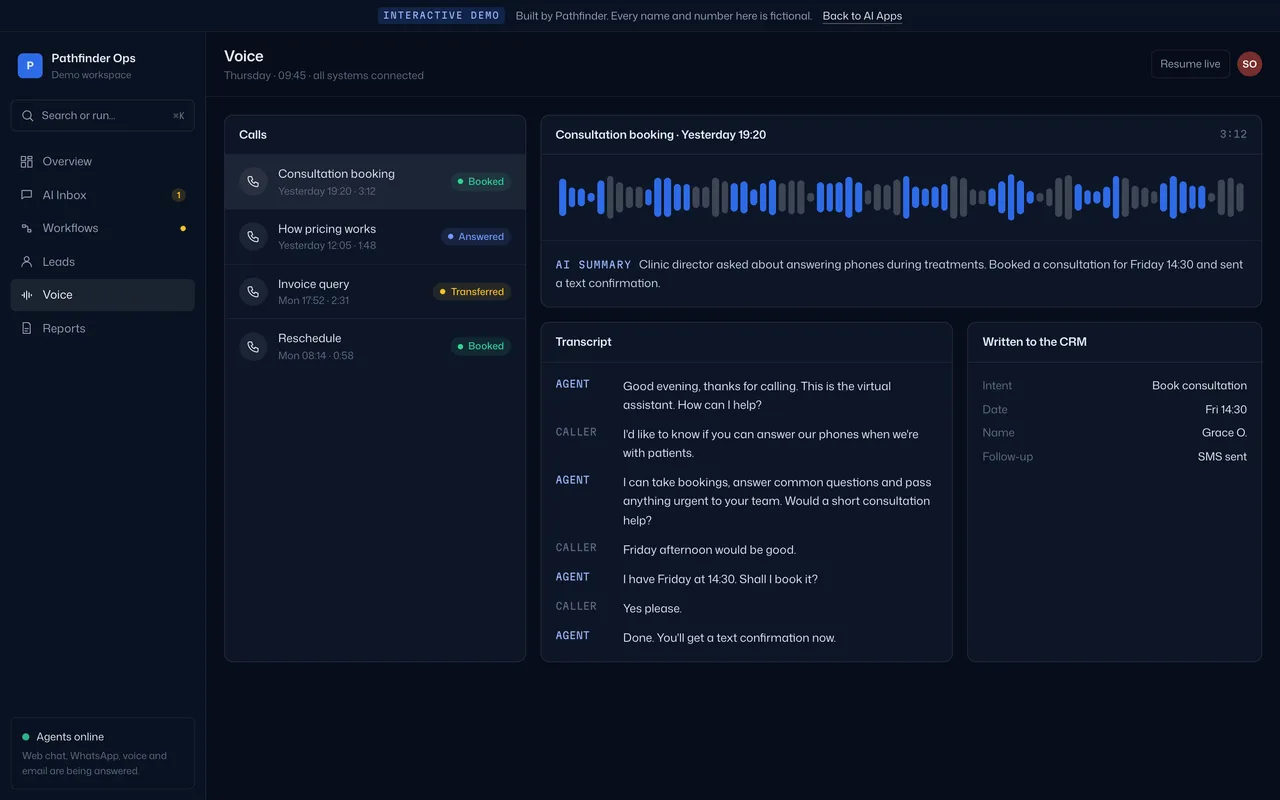Viewport: 1280px width, 800px height.
Task: Click the Pathfinder Ops "P" logo icon
Action: [x=30, y=66]
